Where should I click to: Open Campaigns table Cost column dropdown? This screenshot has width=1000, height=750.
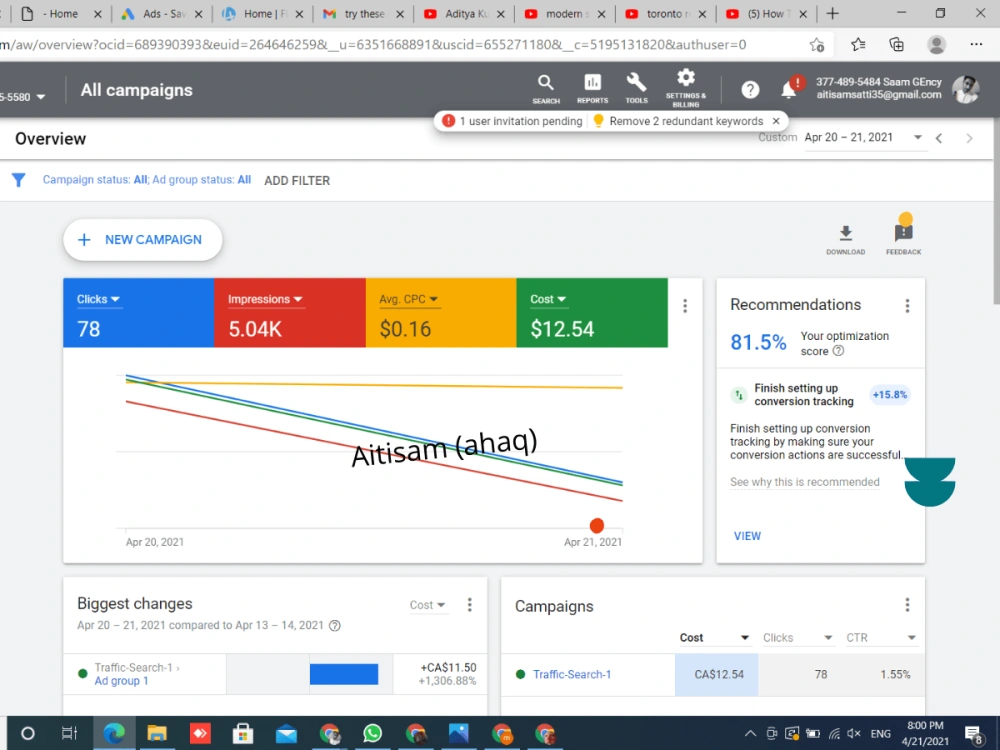pyautogui.click(x=714, y=638)
